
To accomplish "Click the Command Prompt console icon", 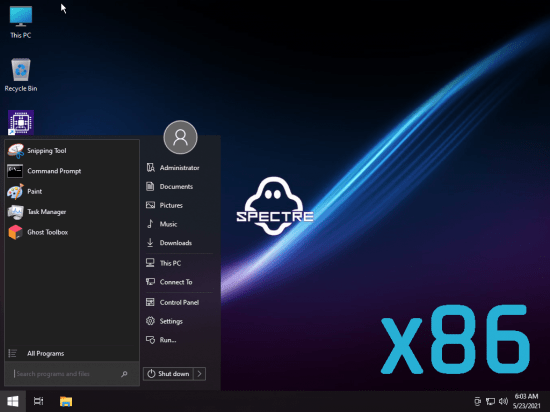I will click(15, 171).
